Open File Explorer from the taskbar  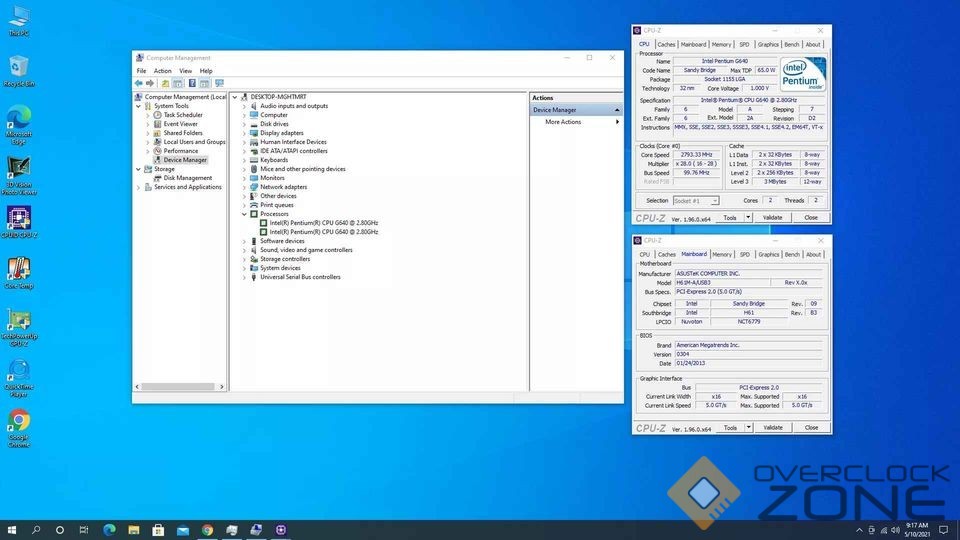[x=133, y=530]
